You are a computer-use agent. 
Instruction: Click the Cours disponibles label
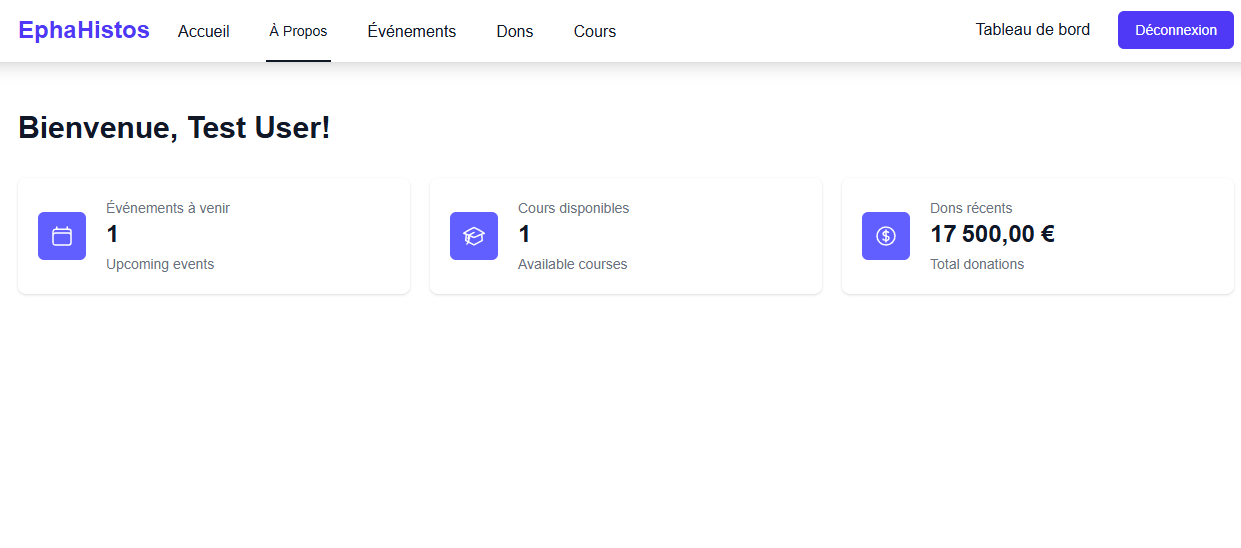pos(574,208)
